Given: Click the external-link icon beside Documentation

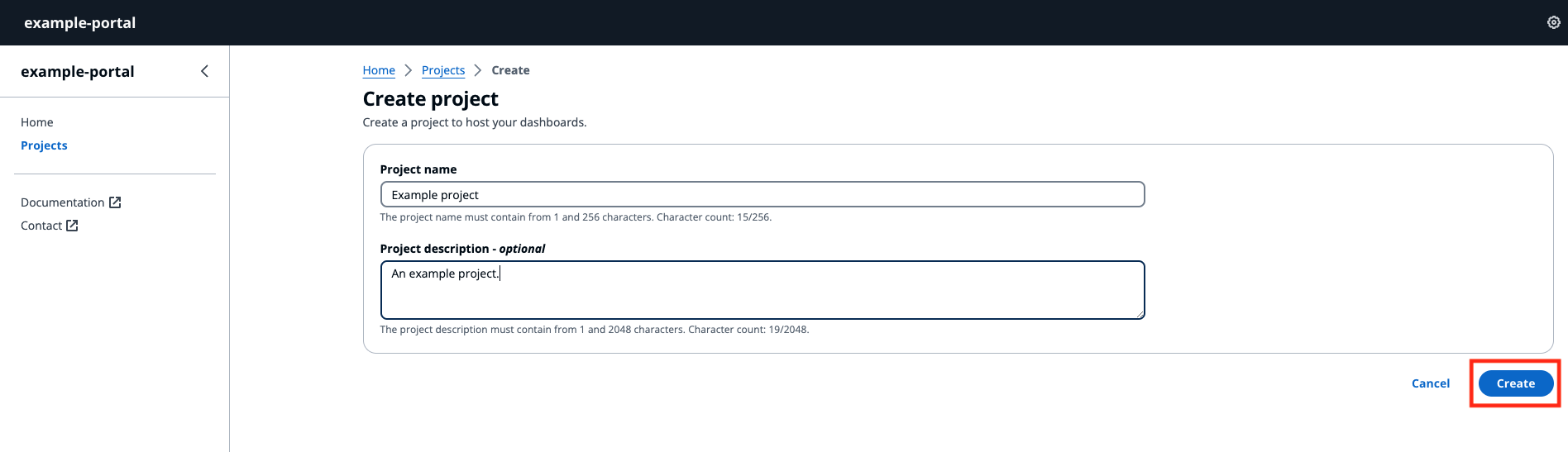Looking at the screenshot, I should 115,202.
